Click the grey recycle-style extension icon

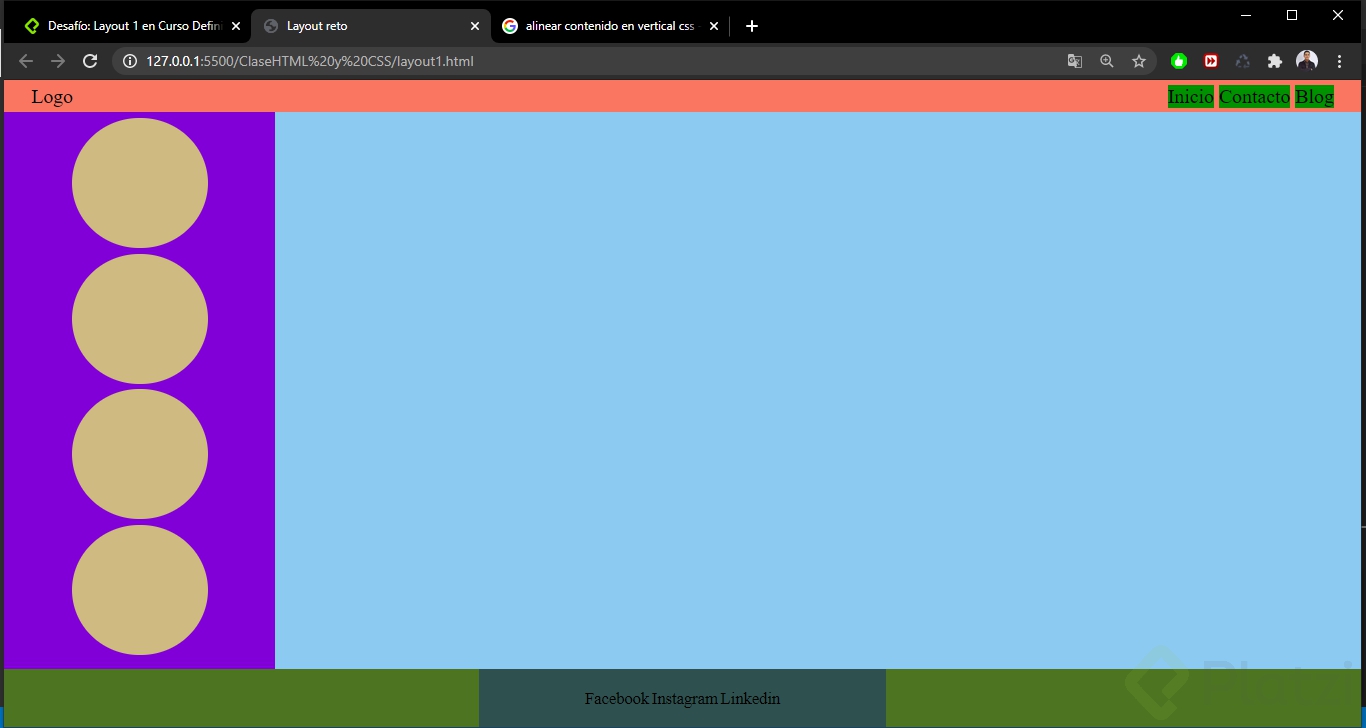click(1243, 61)
